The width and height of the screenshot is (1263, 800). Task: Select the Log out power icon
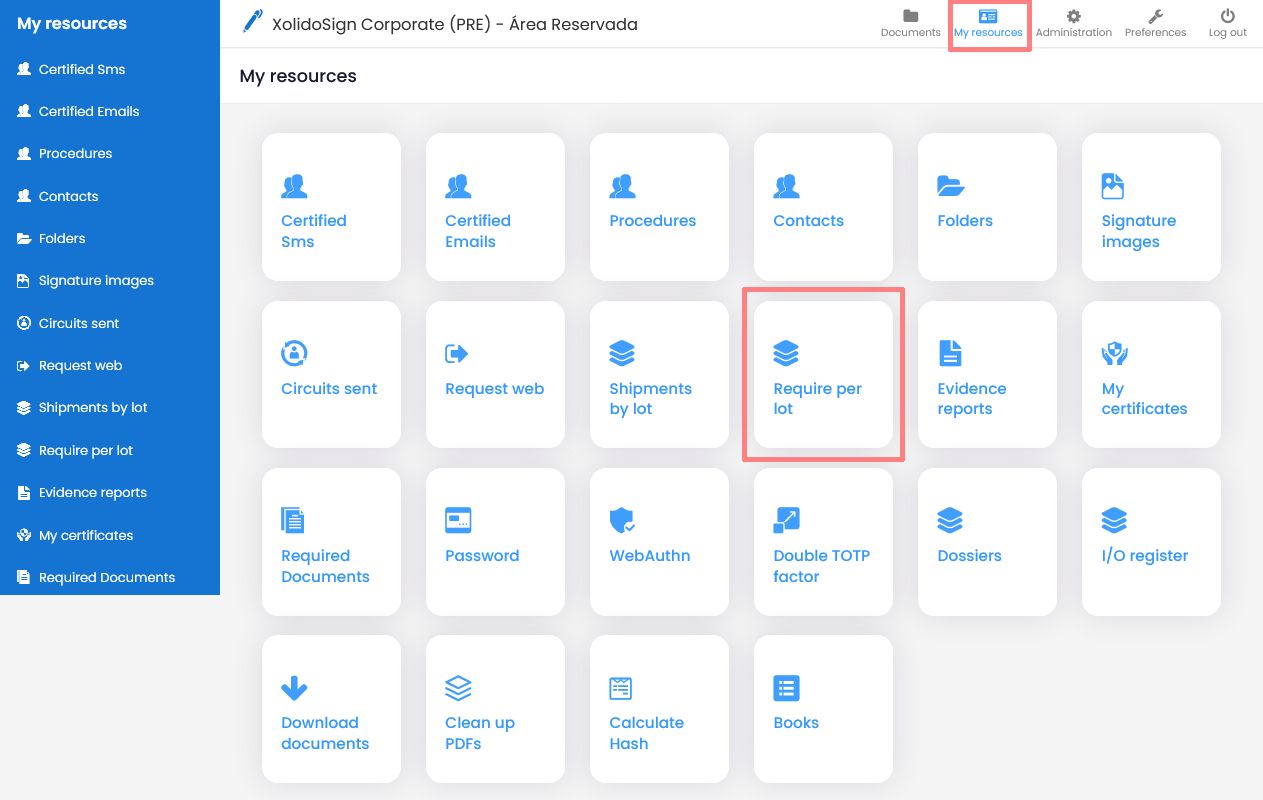1227,16
